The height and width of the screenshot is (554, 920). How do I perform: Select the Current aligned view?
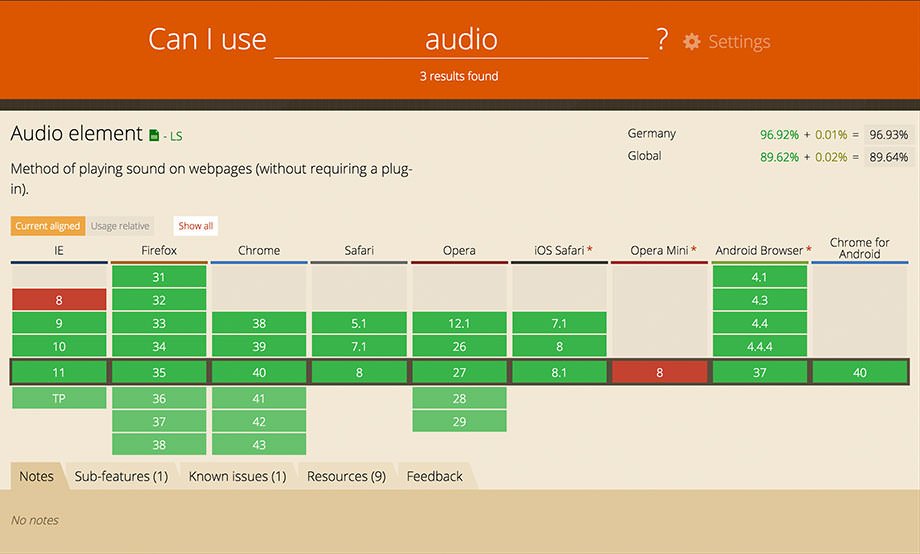point(48,226)
